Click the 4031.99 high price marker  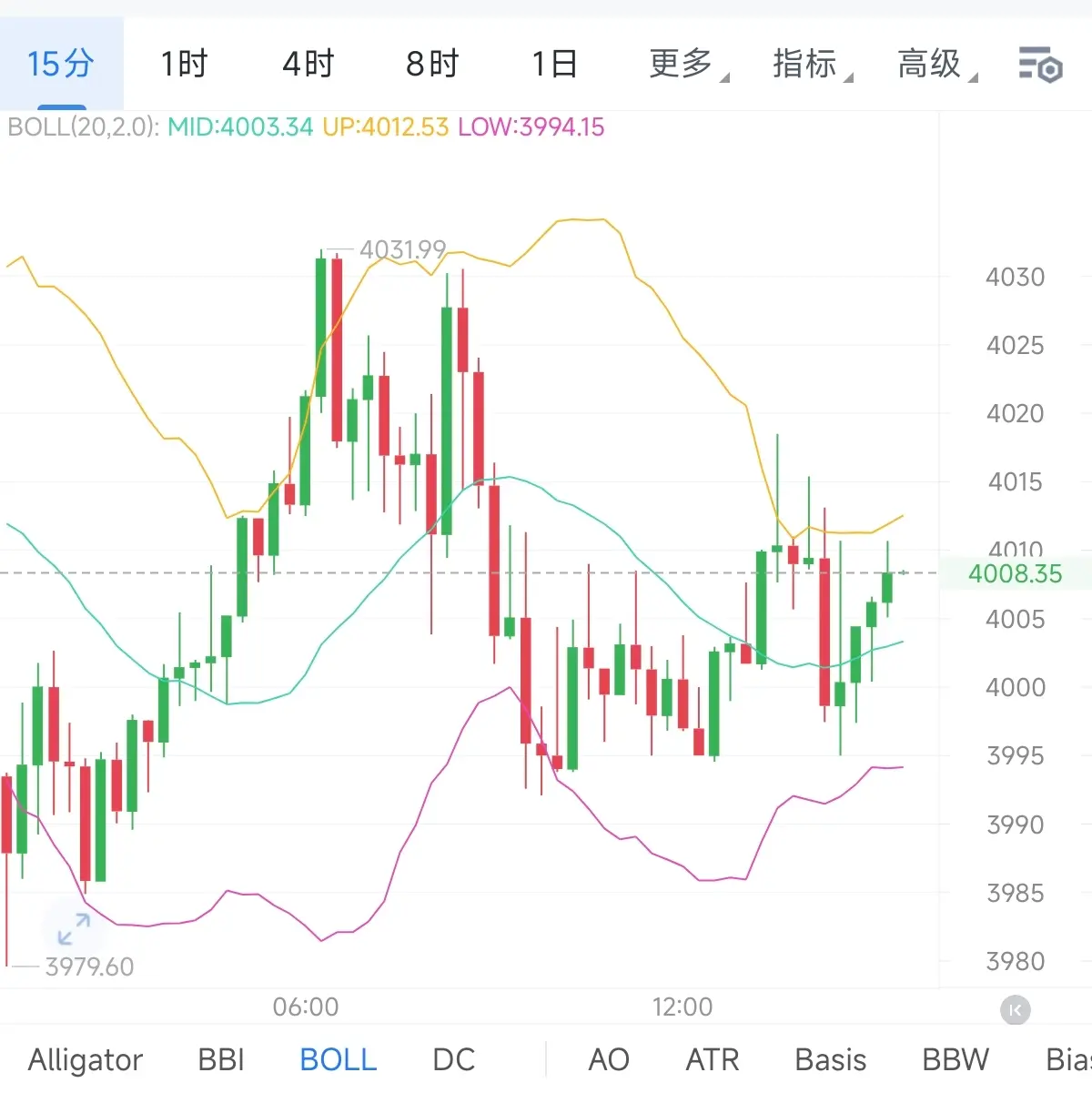(403, 249)
